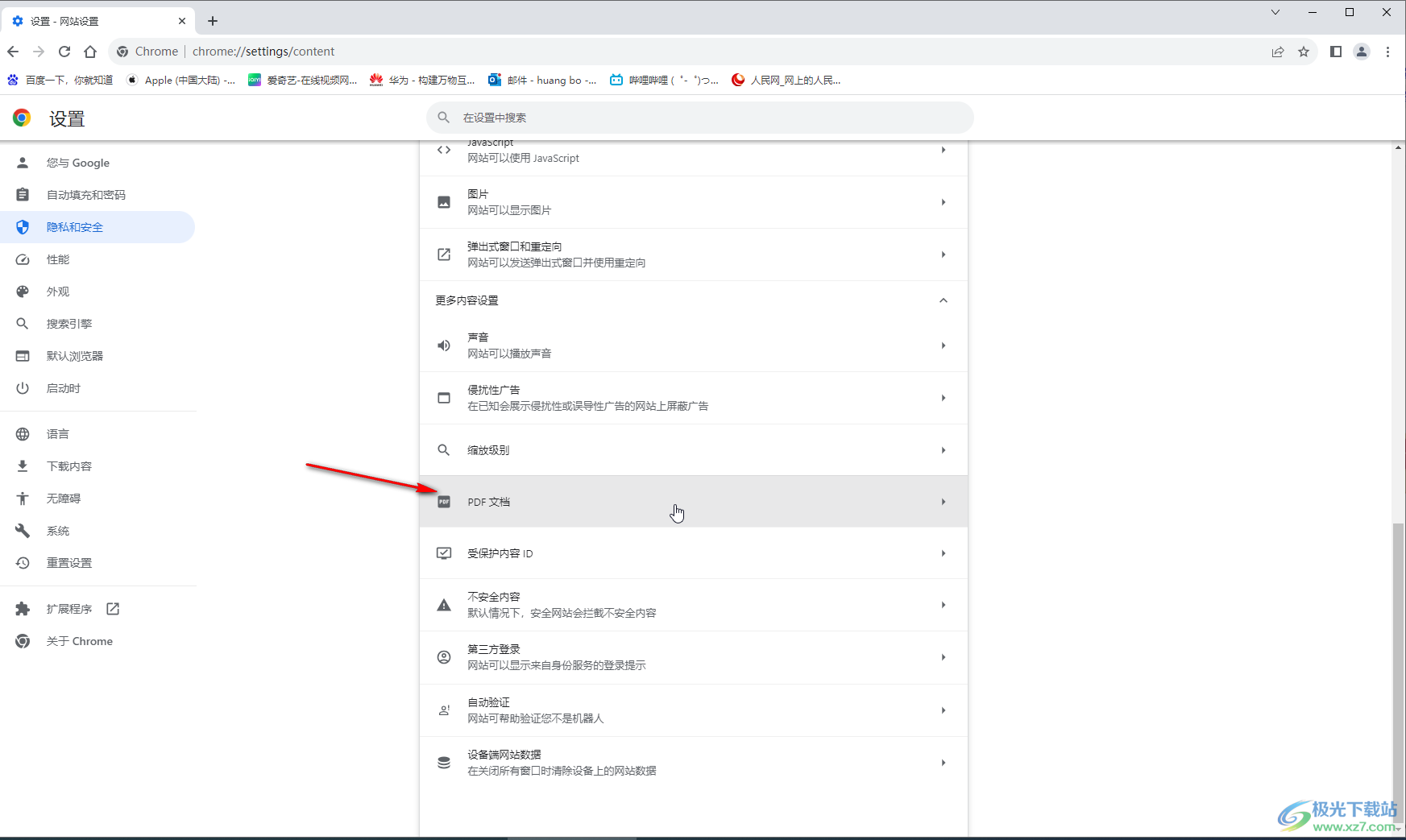Open the 人民网 bookmark
Image resolution: width=1406 pixels, height=840 pixels.
786,80
